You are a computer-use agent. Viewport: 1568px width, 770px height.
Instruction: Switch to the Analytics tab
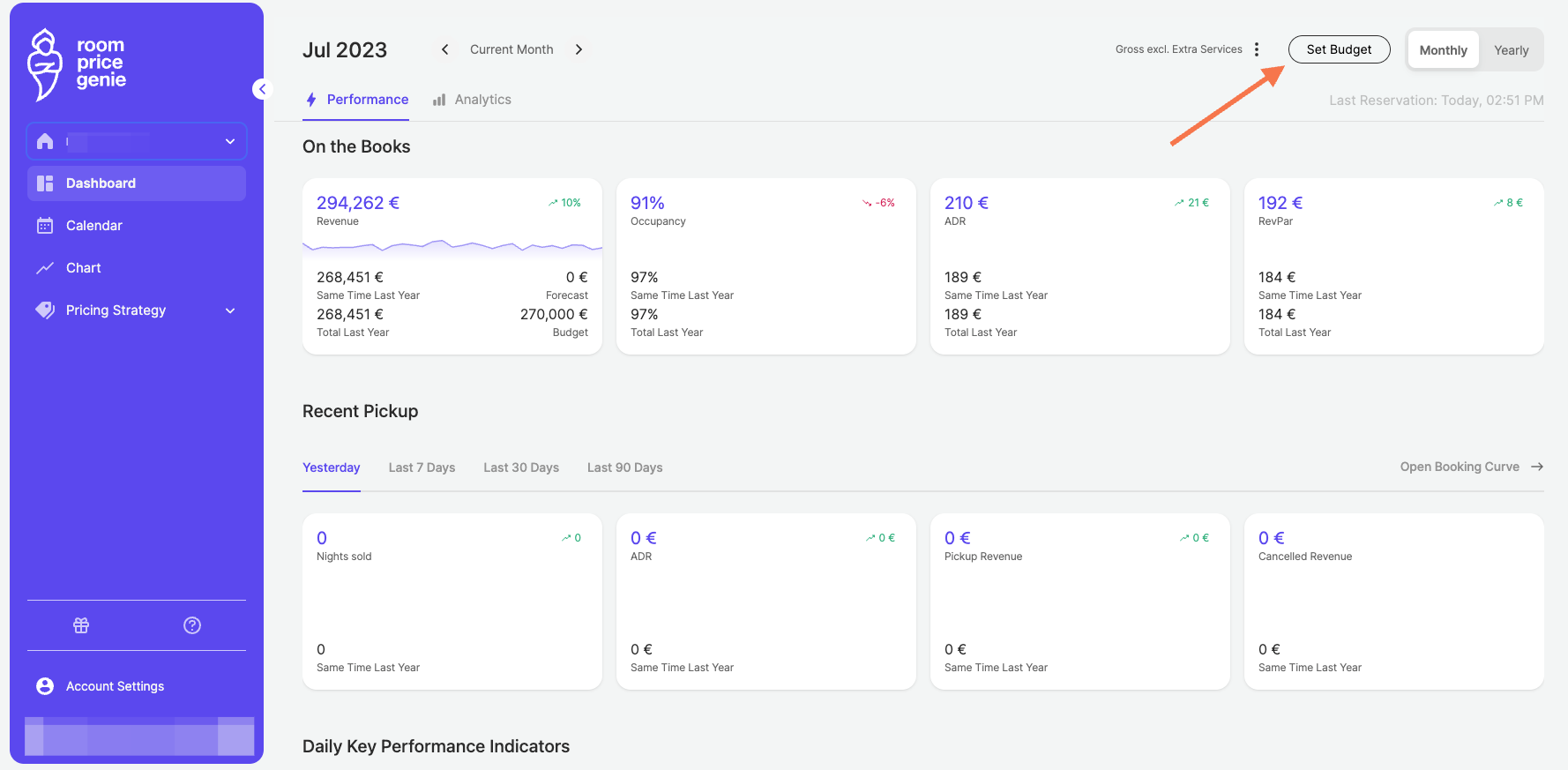[x=472, y=100]
